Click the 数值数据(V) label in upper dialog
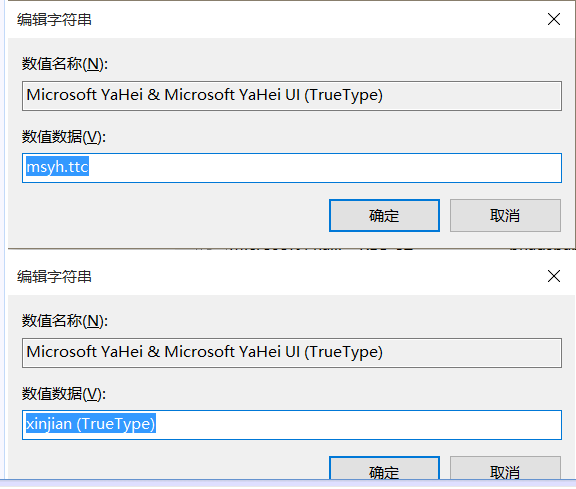The image size is (576, 489). (x=64, y=137)
